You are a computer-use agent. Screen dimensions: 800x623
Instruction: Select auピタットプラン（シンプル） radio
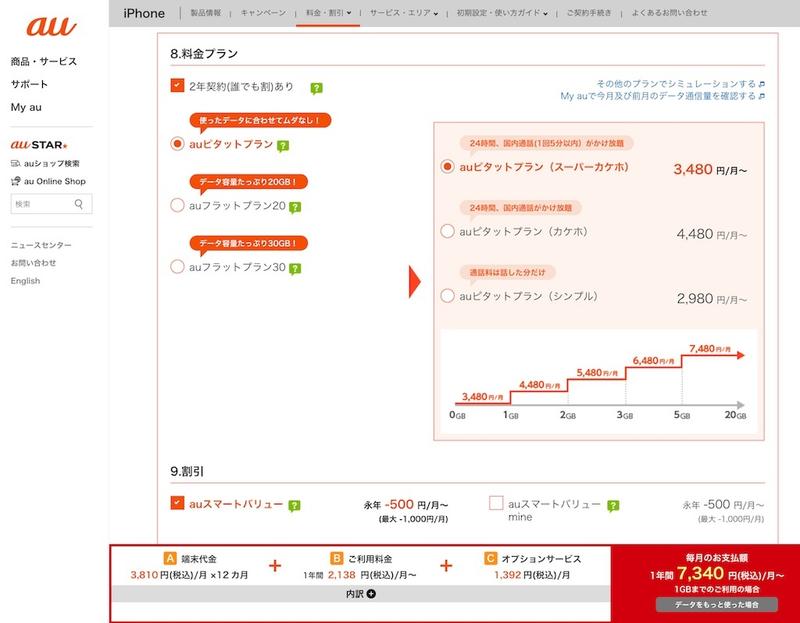coord(447,296)
